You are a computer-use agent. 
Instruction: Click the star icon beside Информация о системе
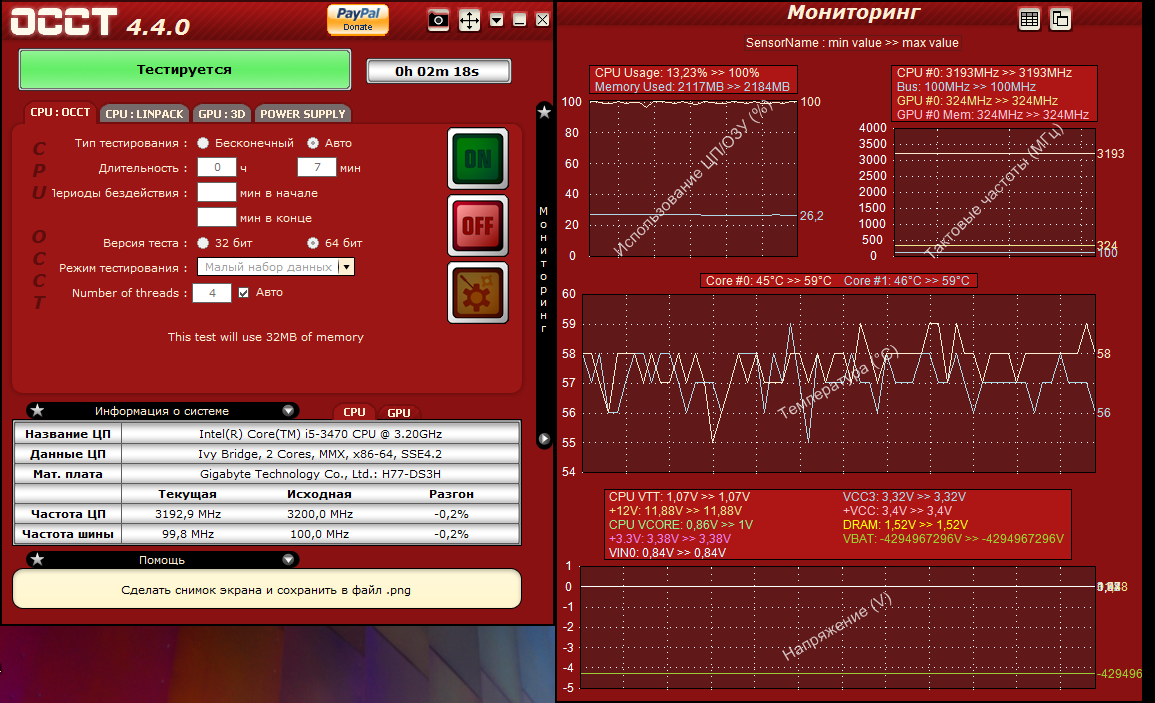coord(38,410)
